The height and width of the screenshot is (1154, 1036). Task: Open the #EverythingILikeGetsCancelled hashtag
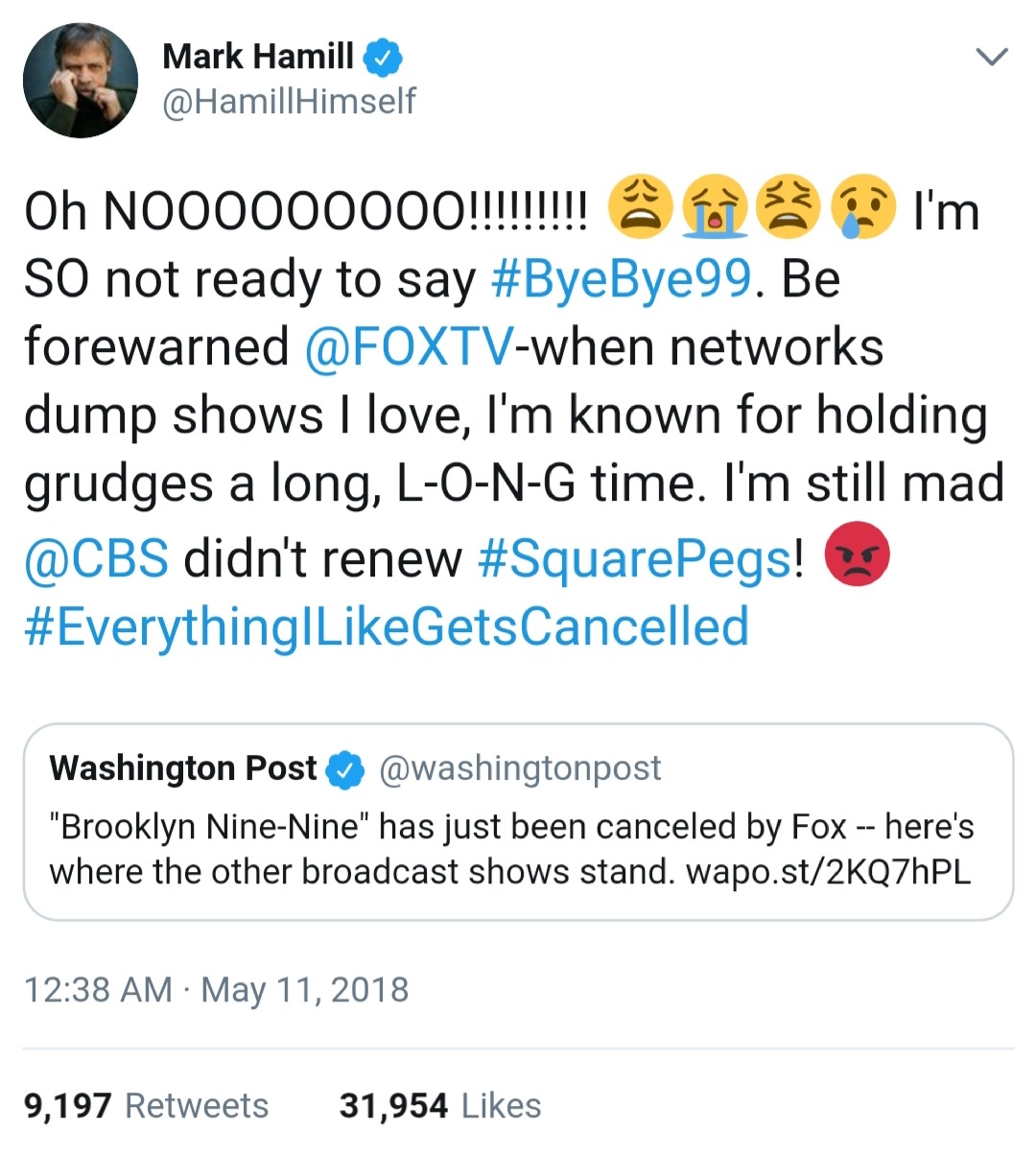[386, 626]
